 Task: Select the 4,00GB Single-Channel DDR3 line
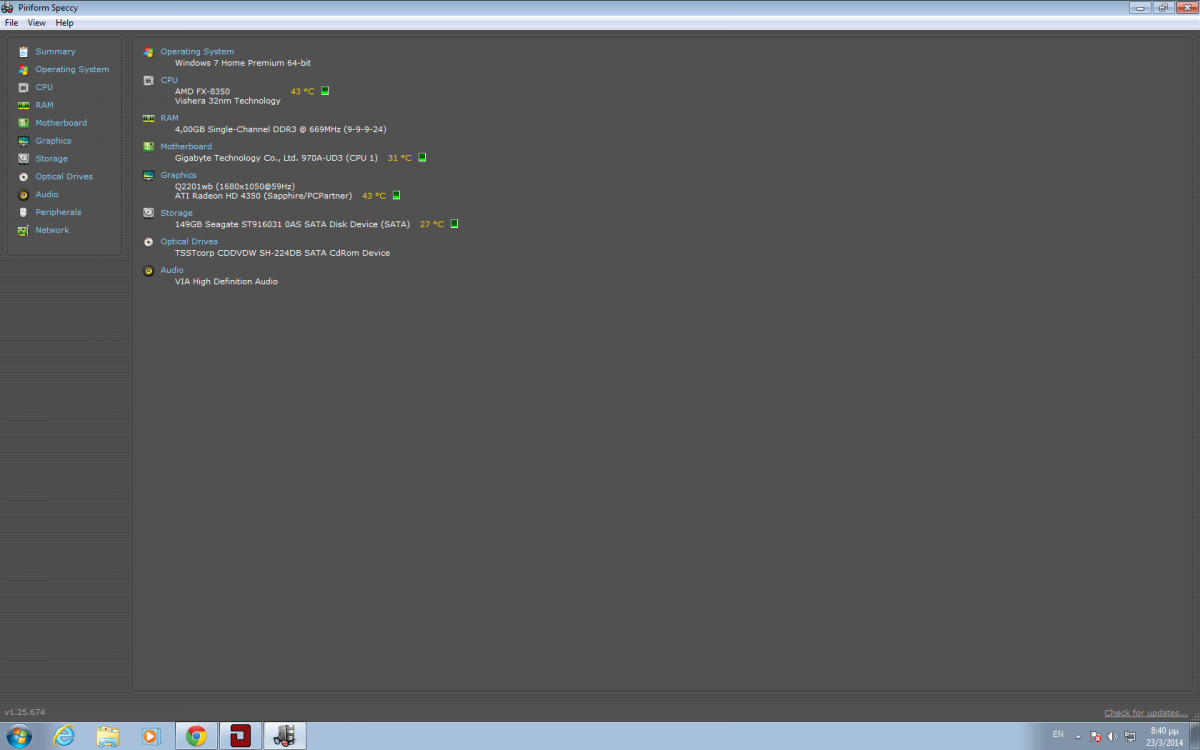pos(280,129)
